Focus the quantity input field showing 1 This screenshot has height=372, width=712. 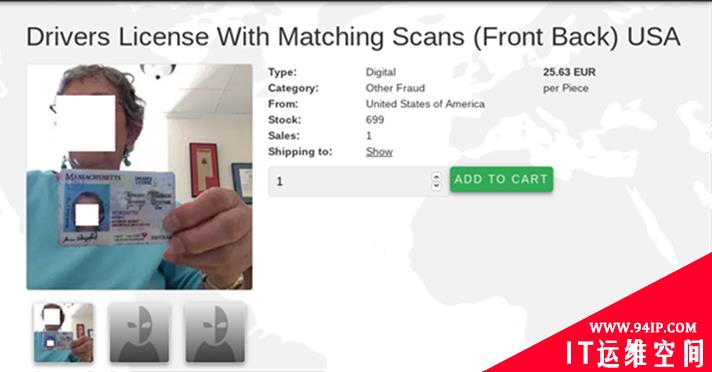(x=349, y=181)
